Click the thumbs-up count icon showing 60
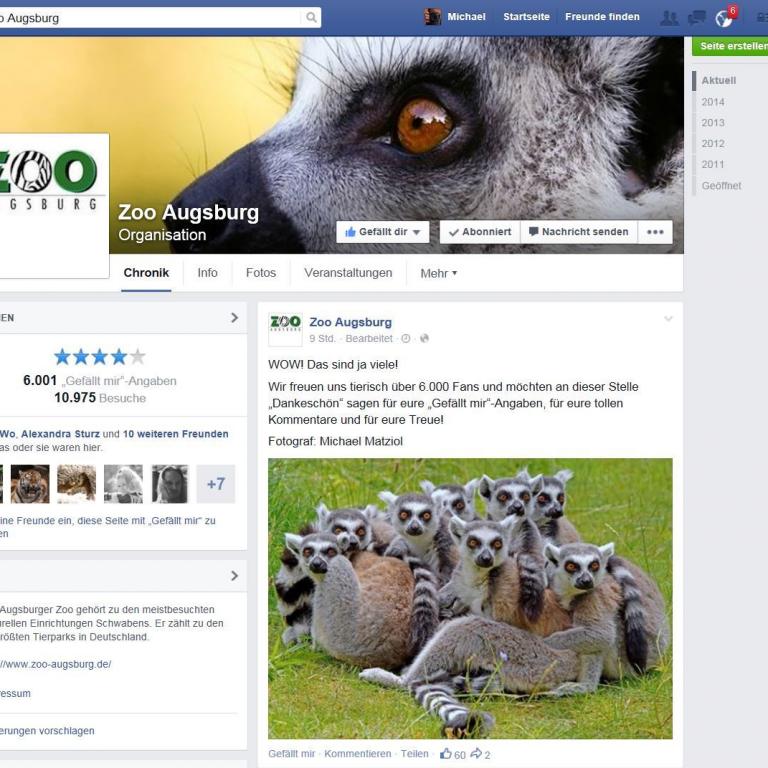Image resolution: width=768 pixels, height=768 pixels. (445, 754)
